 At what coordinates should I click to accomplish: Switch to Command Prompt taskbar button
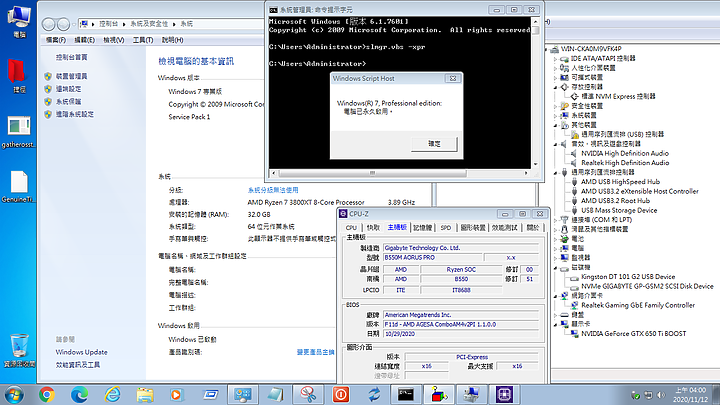pyautogui.click(x=406, y=394)
